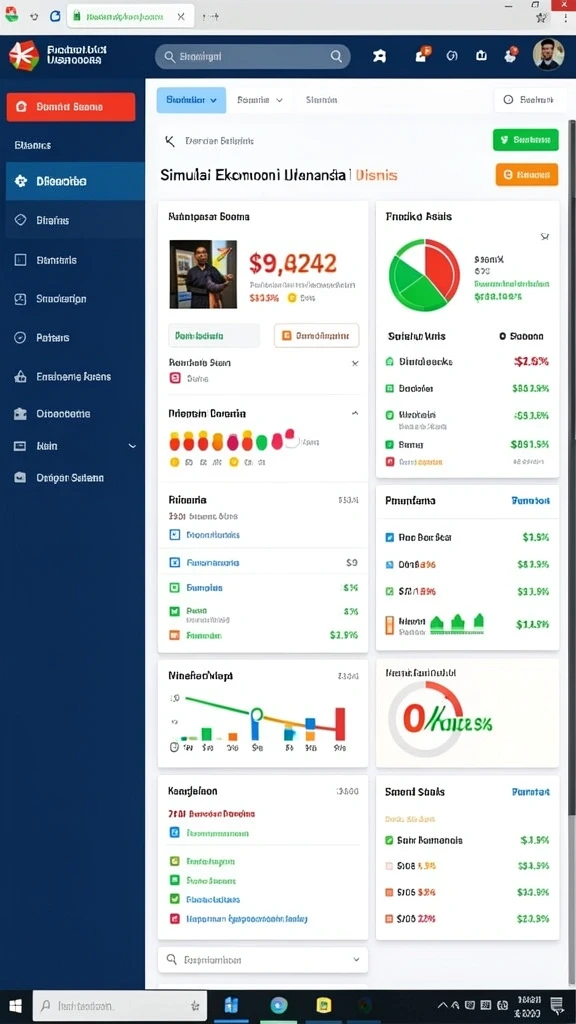This screenshot has width=576, height=1024.
Task: Toggle the green checkbox in Smenl Stals first row
Action: click(x=389, y=840)
